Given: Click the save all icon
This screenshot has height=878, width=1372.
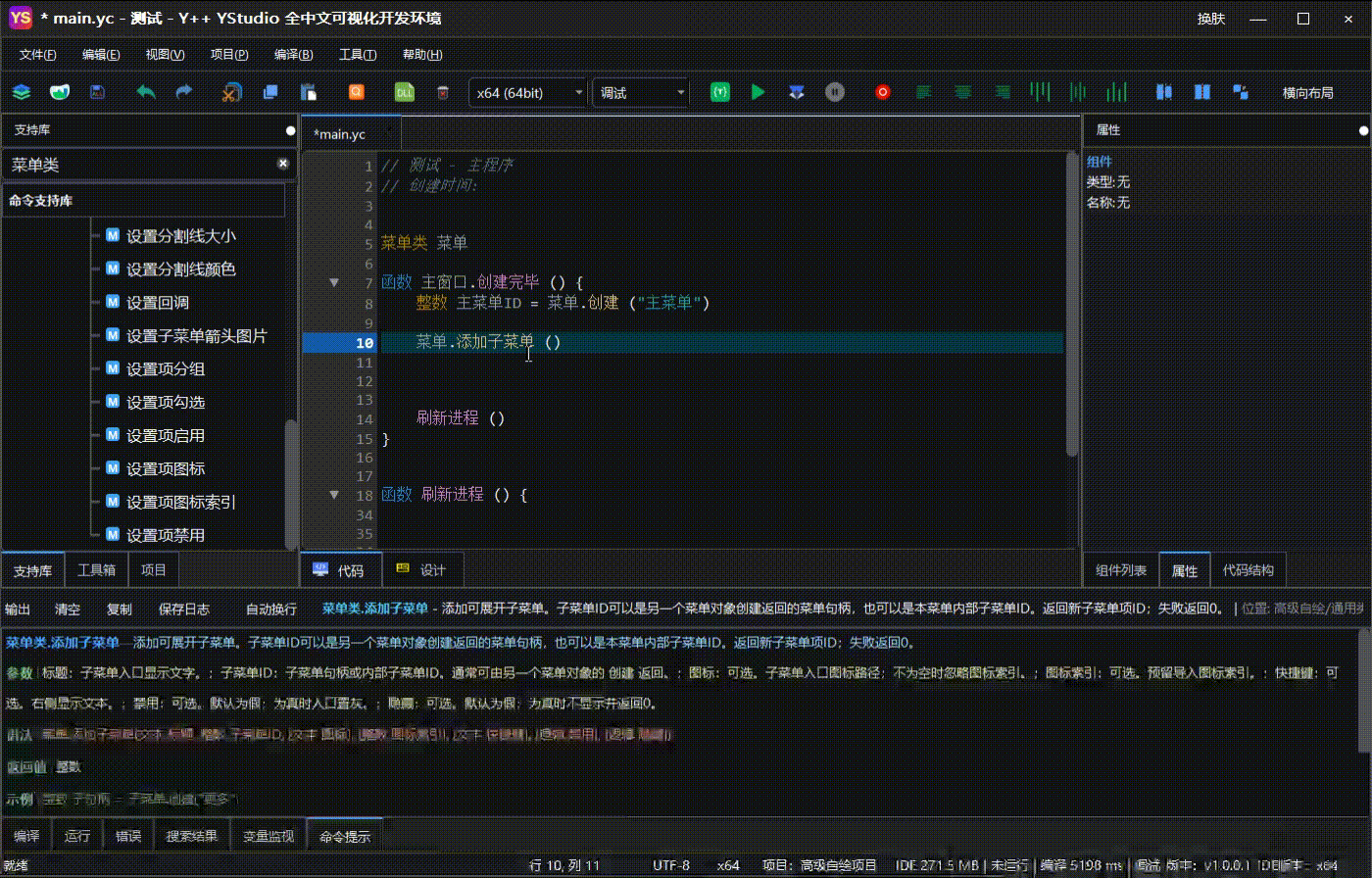Looking at the screenshot, I should pos(97,92).
